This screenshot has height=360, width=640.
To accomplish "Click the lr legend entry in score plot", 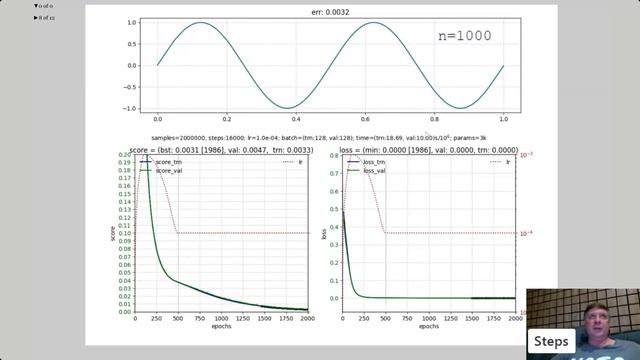I will tap(293, 162).
